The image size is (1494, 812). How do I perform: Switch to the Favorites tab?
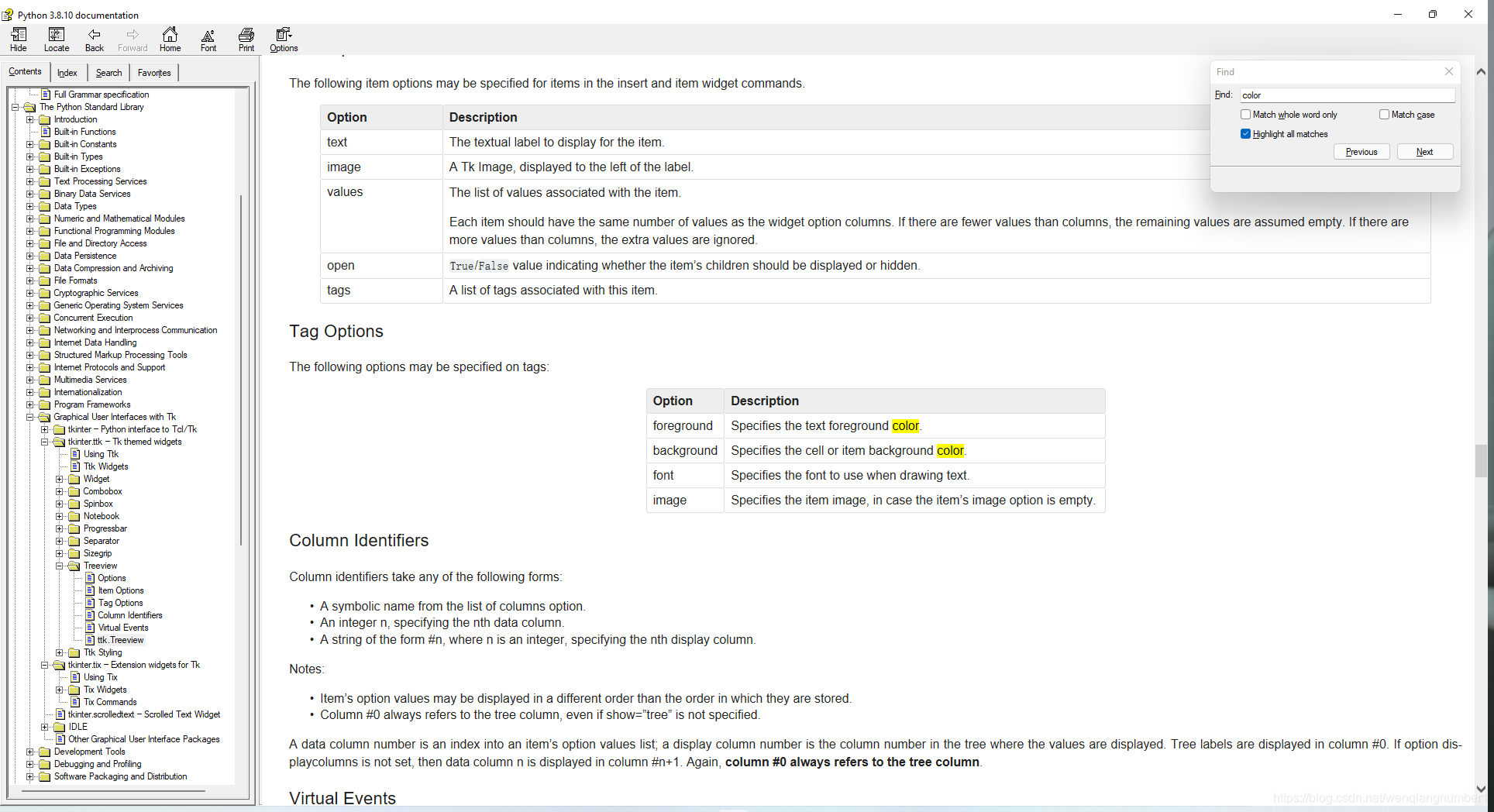pos(154,73)
